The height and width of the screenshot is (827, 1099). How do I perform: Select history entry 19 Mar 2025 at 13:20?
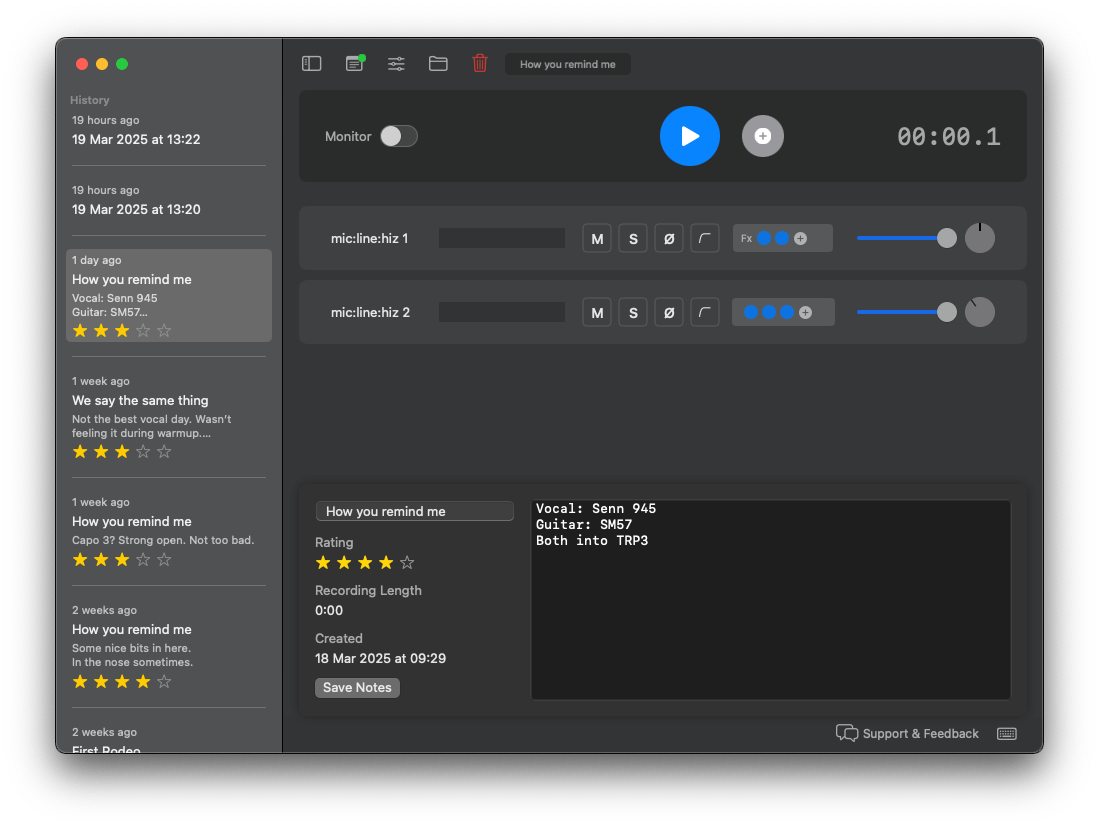[169, 200]
